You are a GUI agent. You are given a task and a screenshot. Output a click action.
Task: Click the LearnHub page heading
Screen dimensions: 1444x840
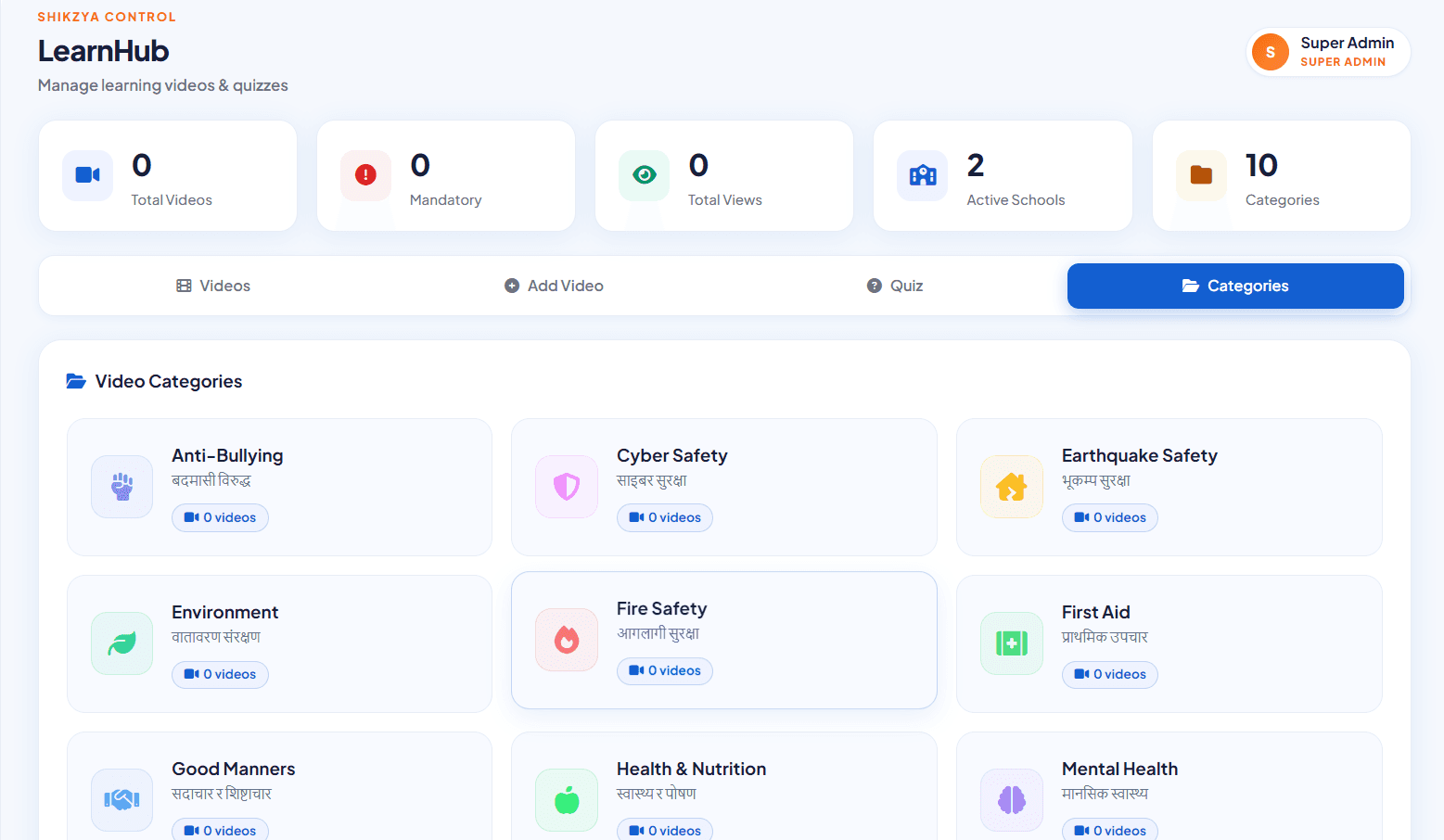pos(103,51)
